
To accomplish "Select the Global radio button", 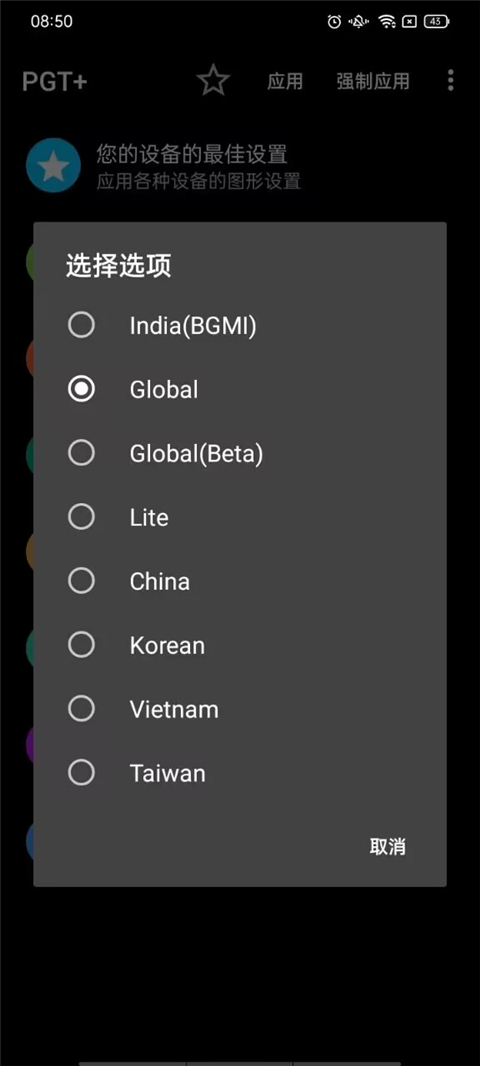I will (x=240, y=390).
